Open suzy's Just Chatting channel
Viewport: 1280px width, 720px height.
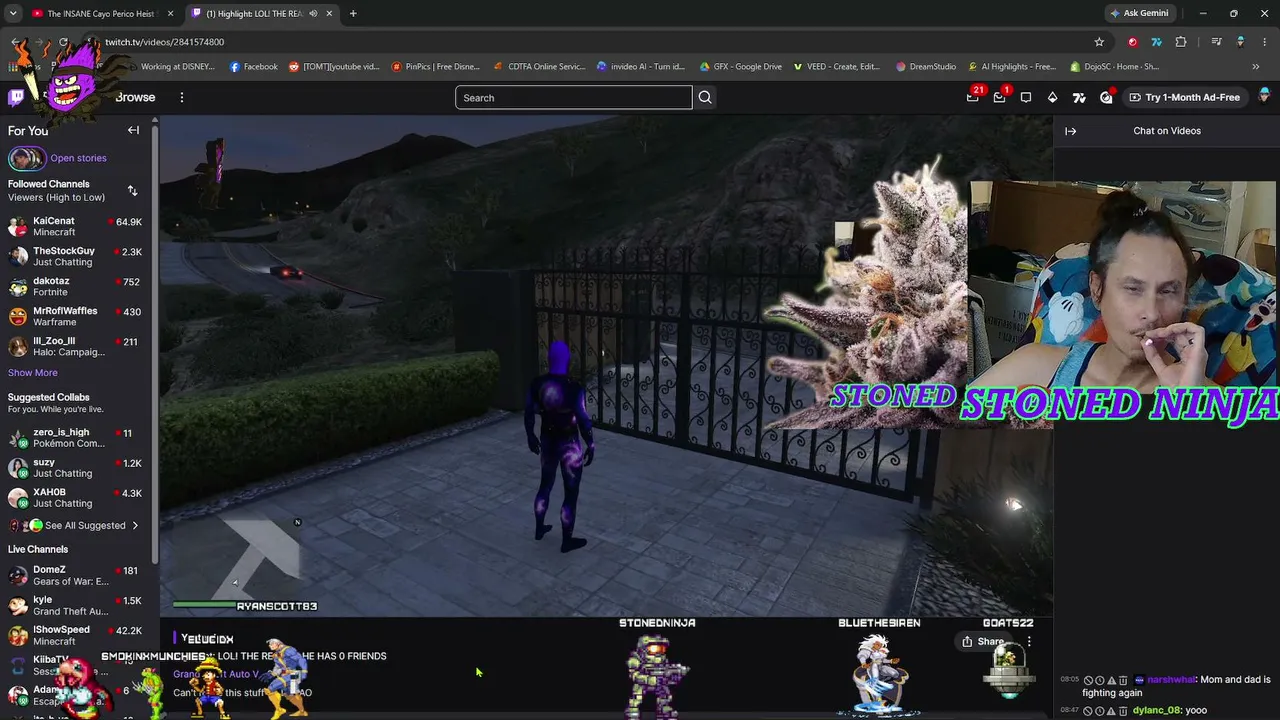(75, 468)
